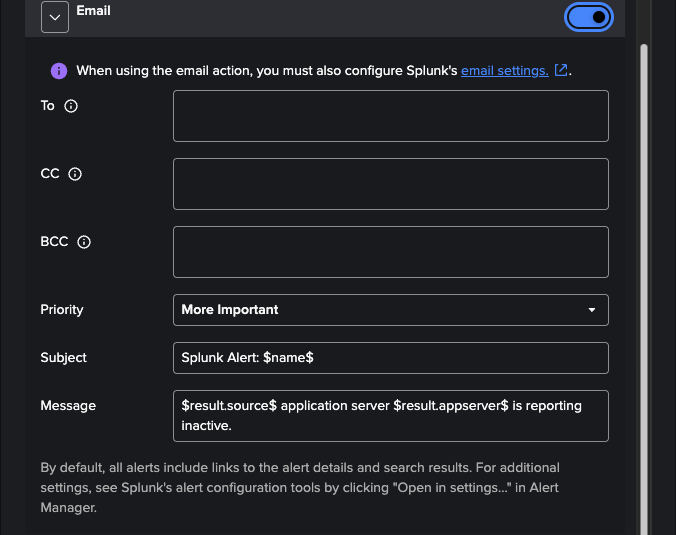Show info tooltip icon for BCC field

[84, 242]
